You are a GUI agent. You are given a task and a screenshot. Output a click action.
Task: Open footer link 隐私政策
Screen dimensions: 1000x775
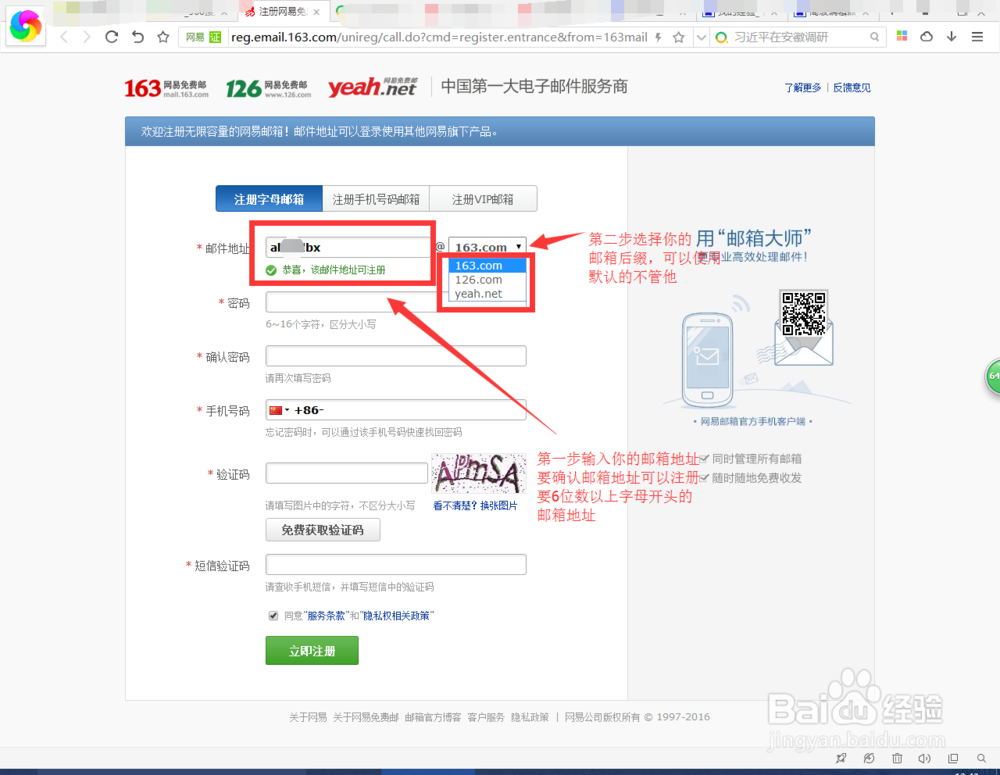click(530, 717)
